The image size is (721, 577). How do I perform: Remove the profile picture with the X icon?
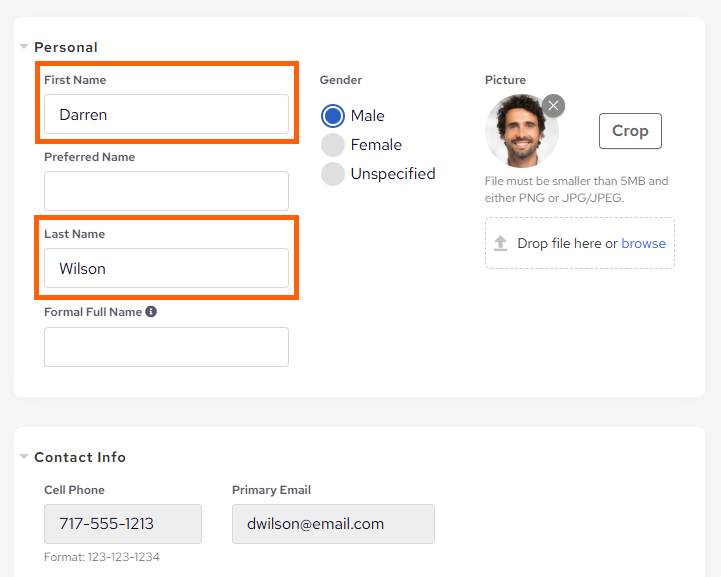553,106
